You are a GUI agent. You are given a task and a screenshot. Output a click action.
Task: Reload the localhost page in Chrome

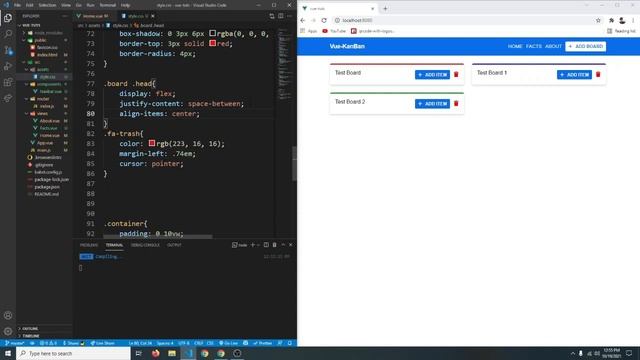click(x=324, y=20)
